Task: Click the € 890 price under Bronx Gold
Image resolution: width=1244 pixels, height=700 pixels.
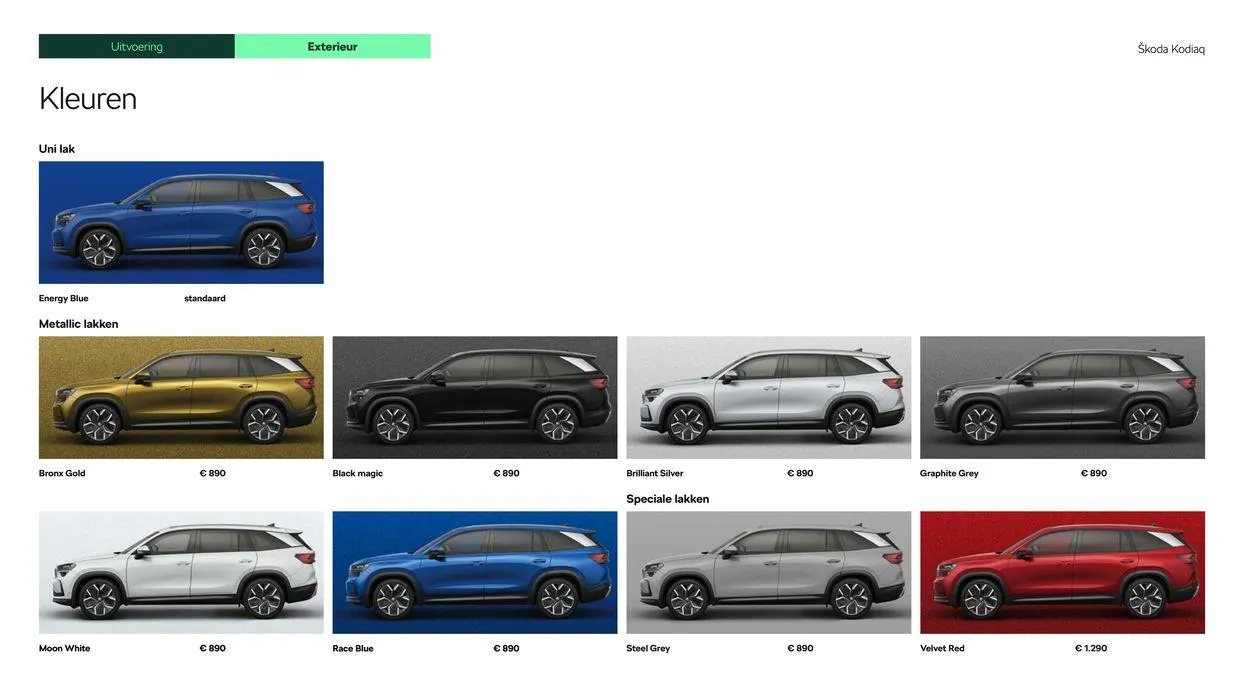Action: tap(212, 470)
